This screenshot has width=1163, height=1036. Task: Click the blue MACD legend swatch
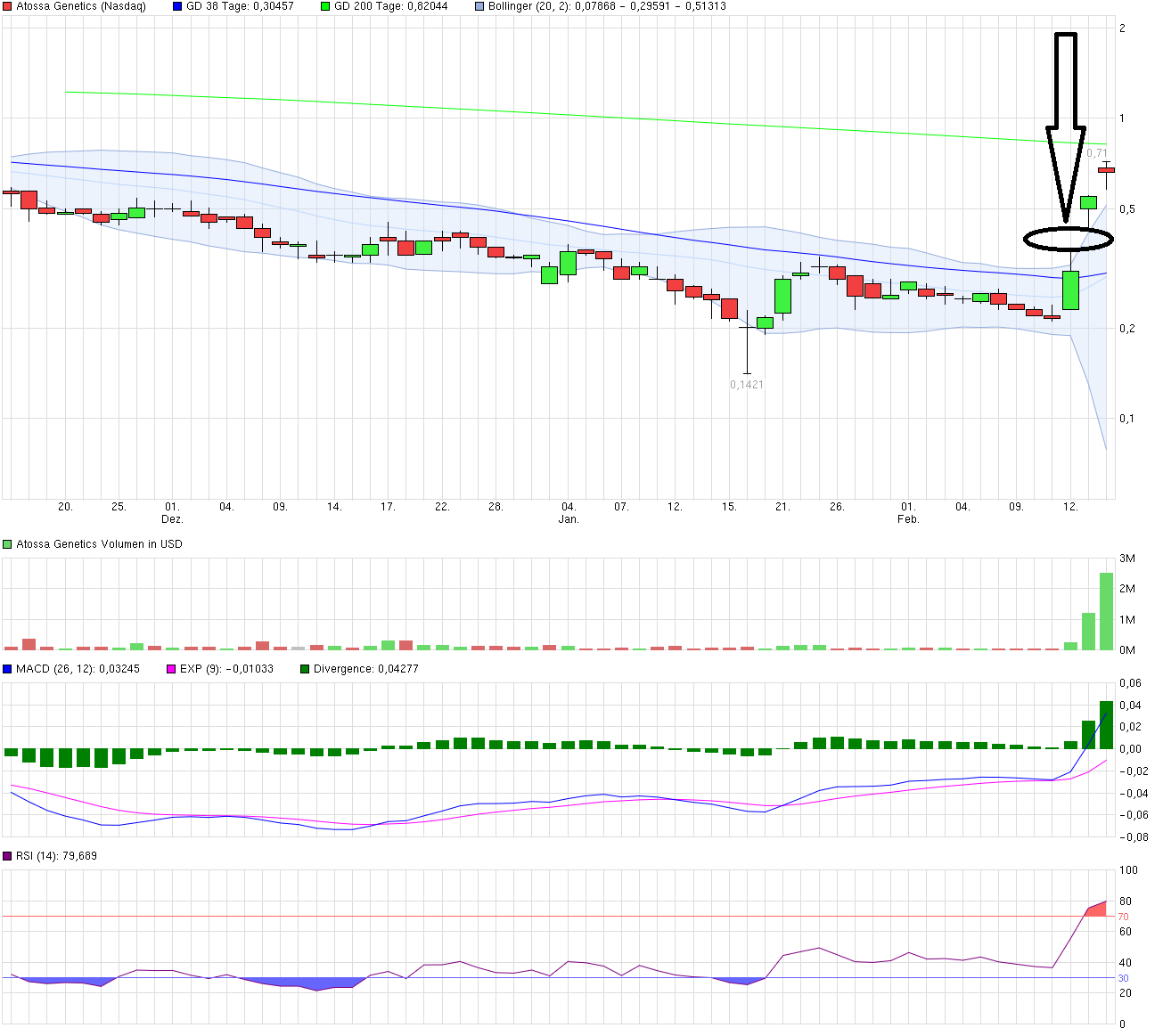[x=8, y=669]
